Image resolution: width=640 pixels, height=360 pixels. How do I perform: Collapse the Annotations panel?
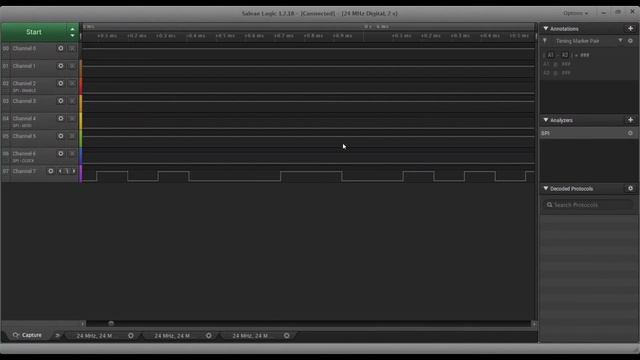546,29
